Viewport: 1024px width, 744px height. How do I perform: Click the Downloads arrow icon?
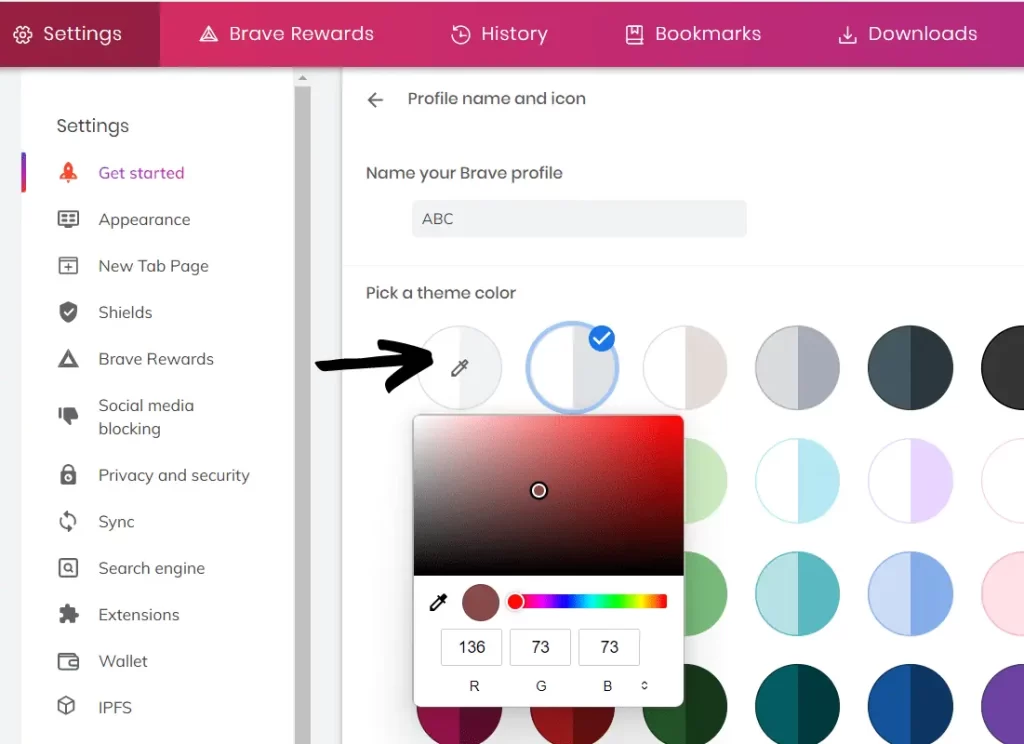[x=847, y=35]
